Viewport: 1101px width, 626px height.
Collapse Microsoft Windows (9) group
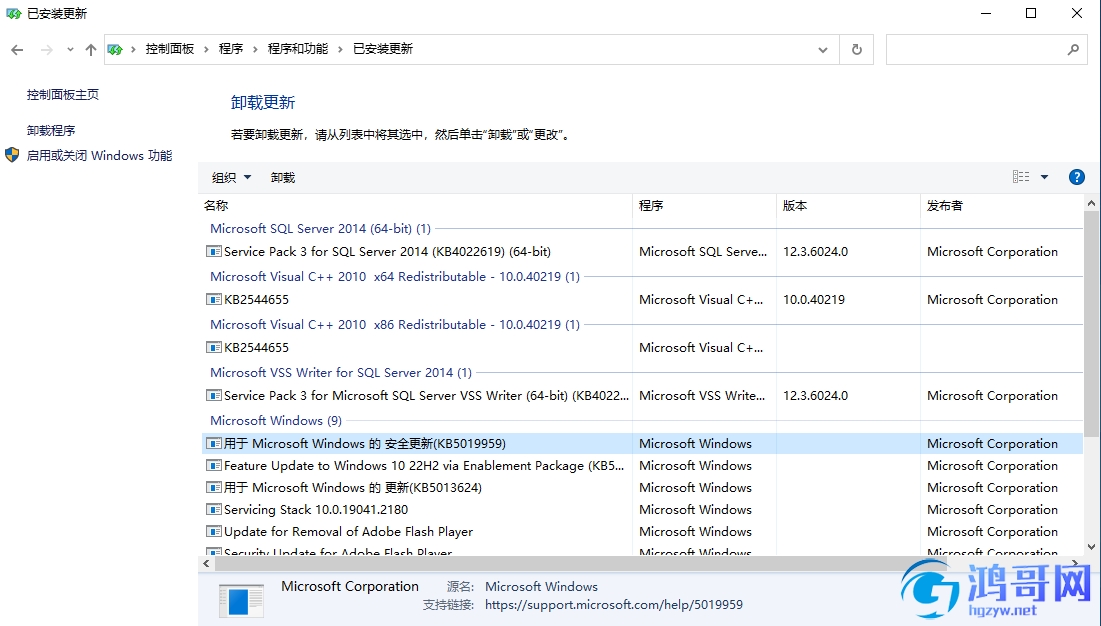(275, 420)
